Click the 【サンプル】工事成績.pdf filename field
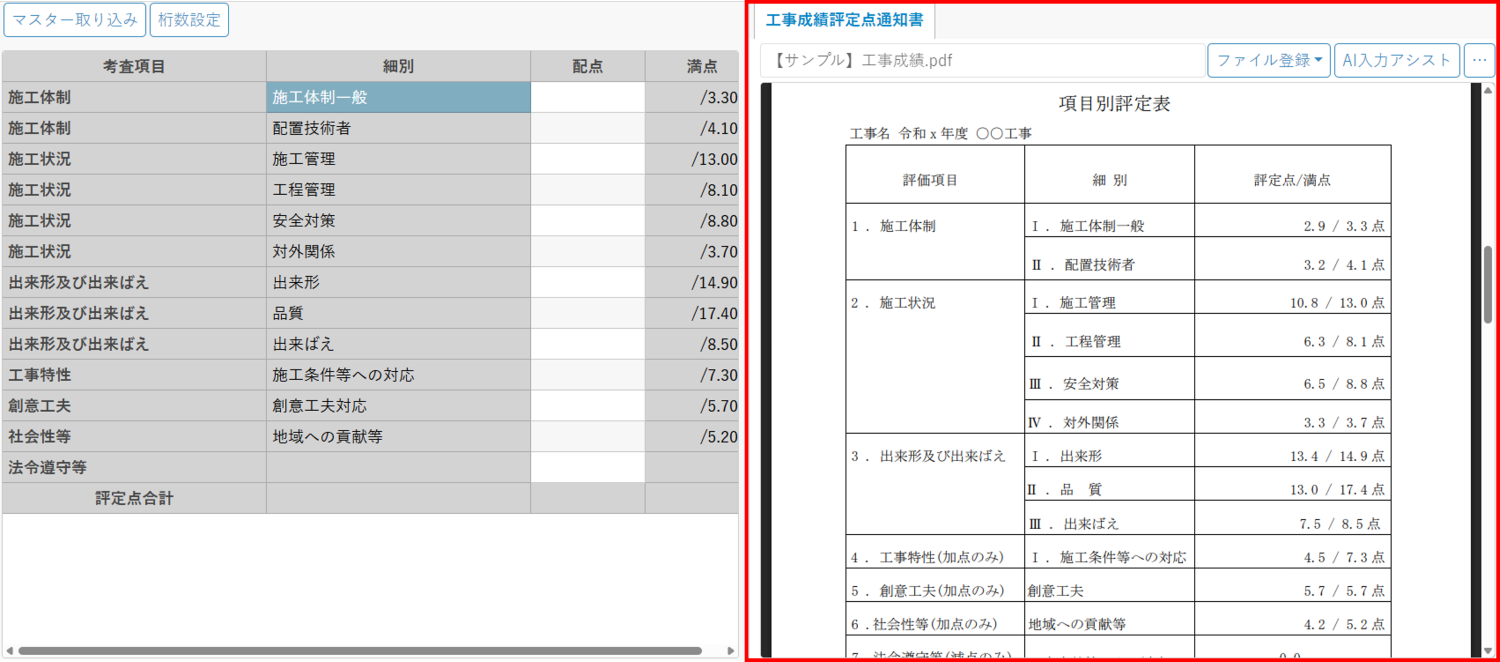This screenshot has height=662, width=1500. 982,61
